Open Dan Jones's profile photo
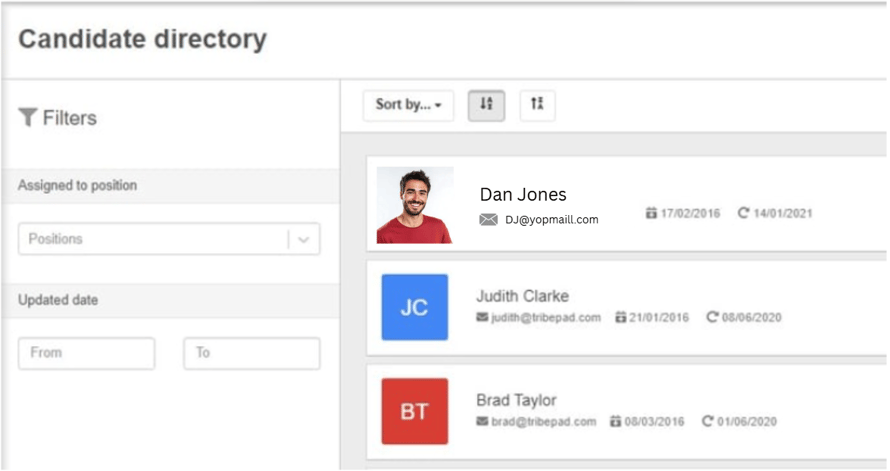This screenshot has width=890, height=471. [x=414, y=205]
